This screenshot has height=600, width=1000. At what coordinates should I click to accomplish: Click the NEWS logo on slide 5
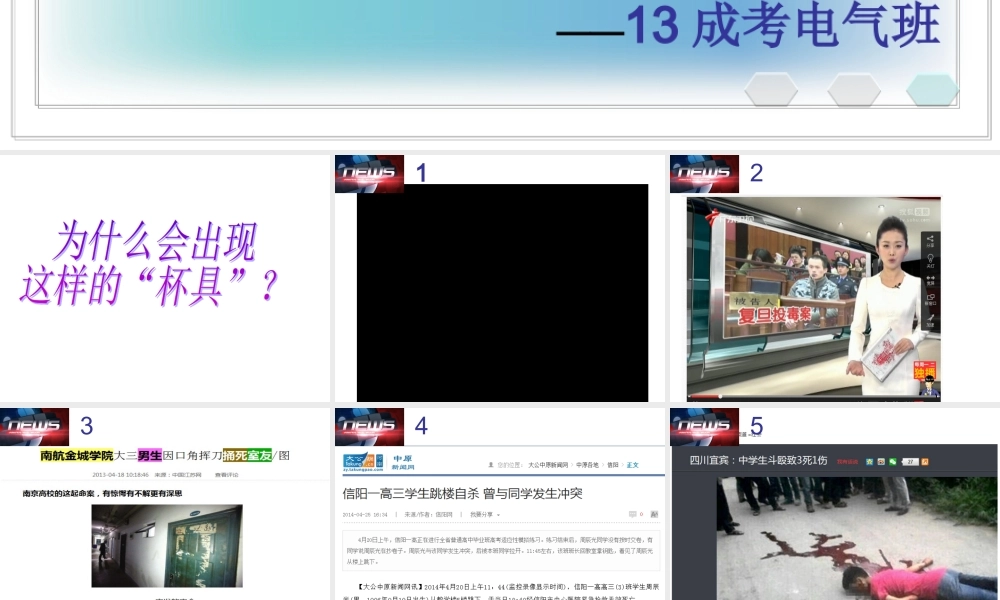click(x=704, y=427)
